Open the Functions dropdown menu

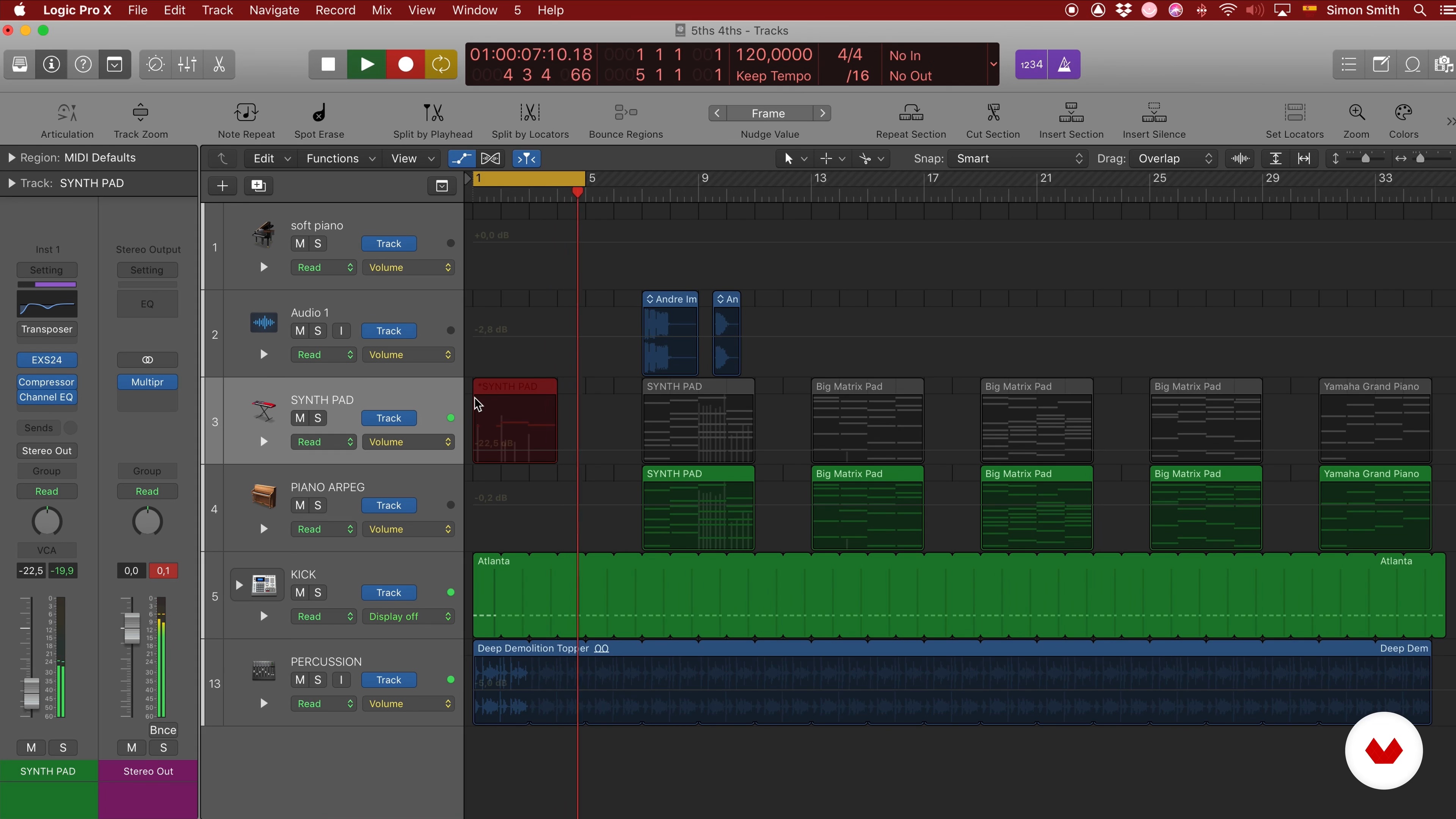(x=340, y=159)
